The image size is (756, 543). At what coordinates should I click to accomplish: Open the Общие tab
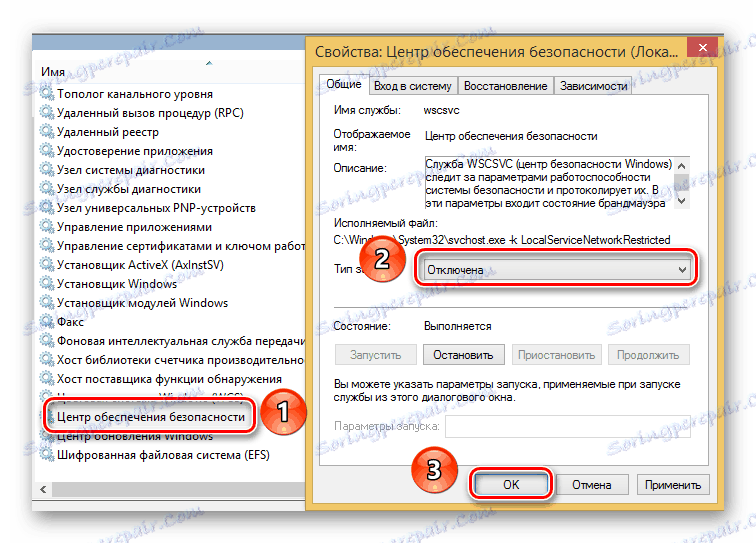(344, 84)
